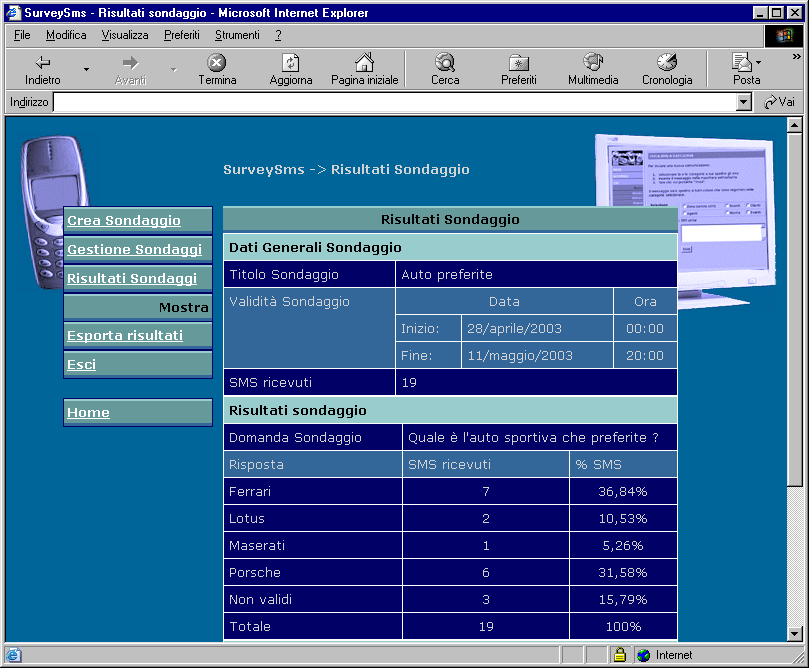Open the Indirizzo address dropdown list
809x668 pixels.
tap(743, 102)
